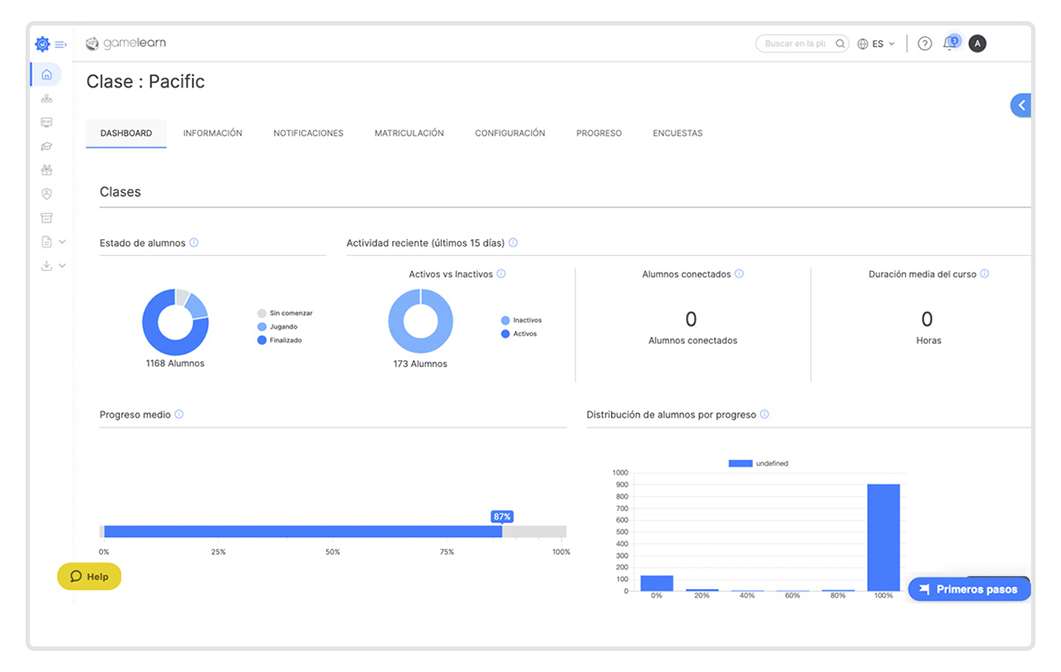
Task: Open the yellow Help chat button
Action: coord(89,577)
